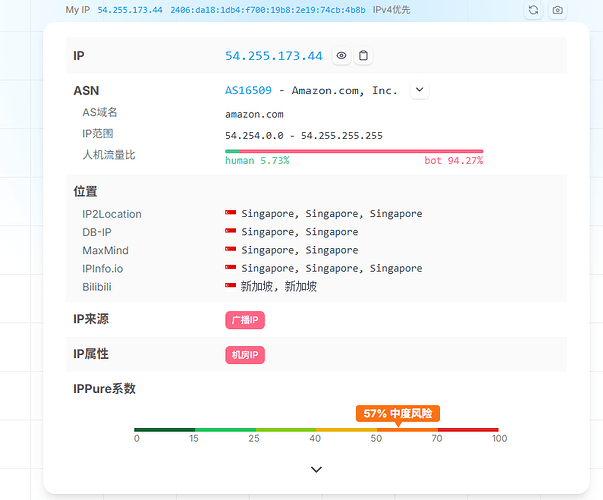
Task: Click the IPInfo.io label
Action: pyautogui.click(x=103, y=269)
